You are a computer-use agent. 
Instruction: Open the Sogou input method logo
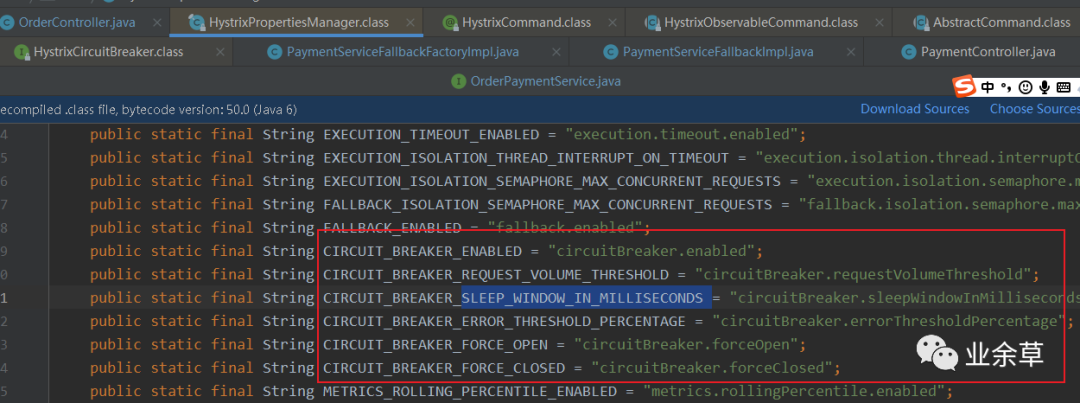[x=964, y=87]
